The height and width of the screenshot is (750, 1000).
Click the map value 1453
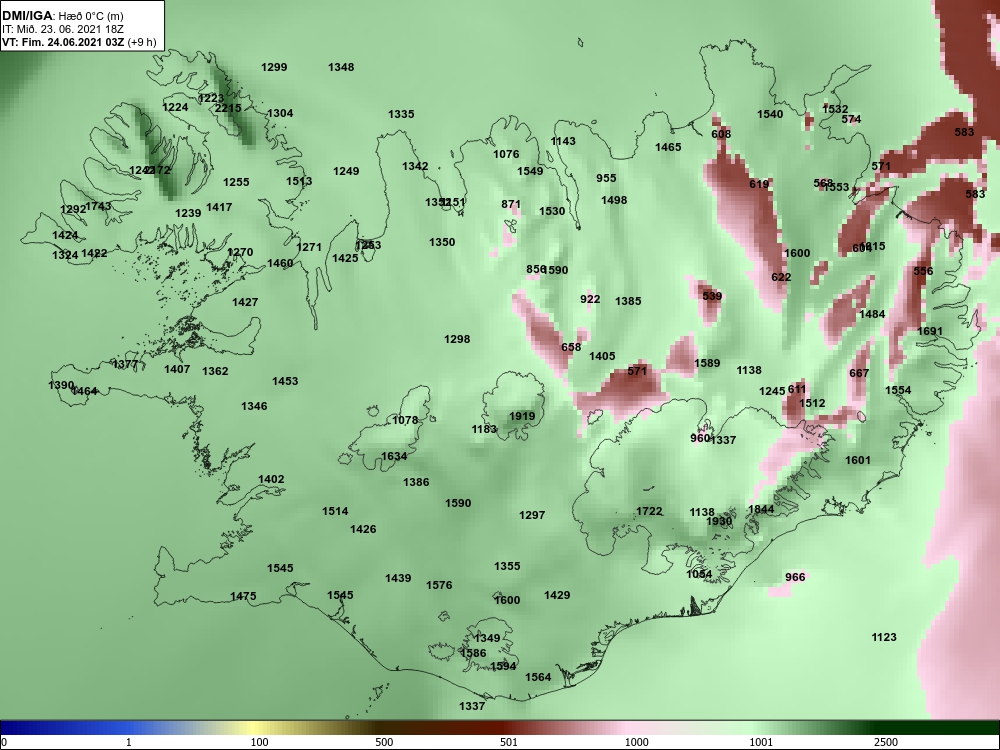pyautogui.click(x=285, y=381)
